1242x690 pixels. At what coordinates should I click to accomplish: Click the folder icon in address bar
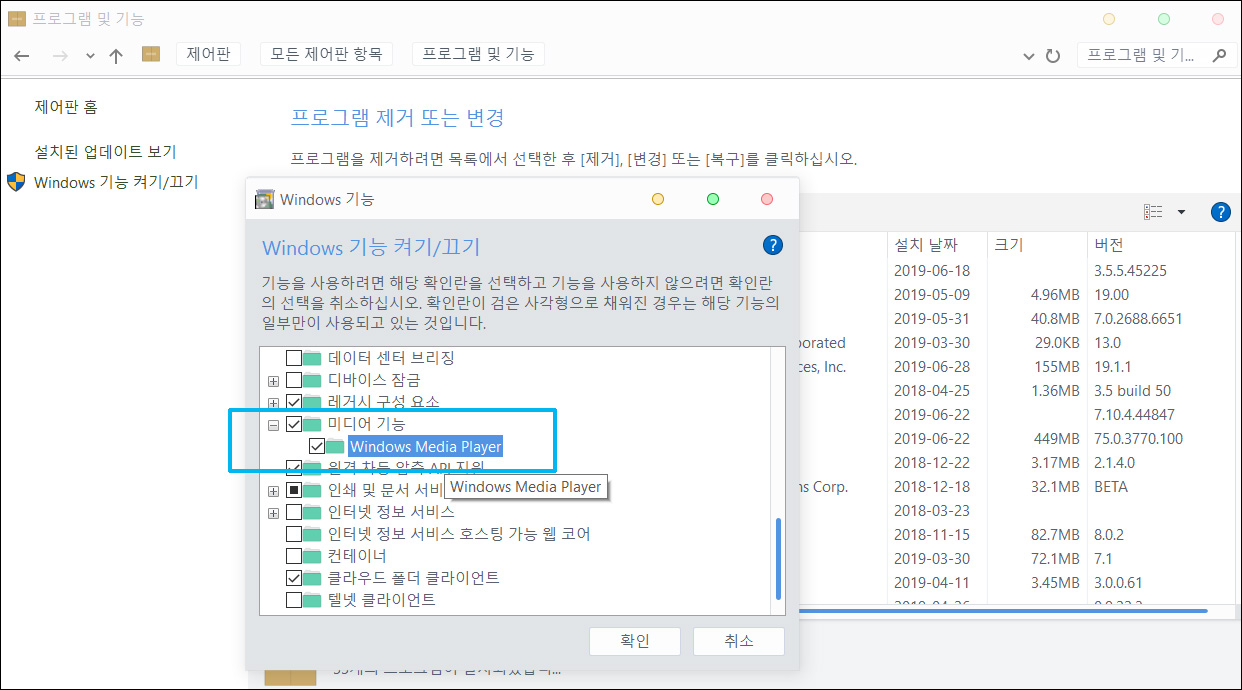pyautogui.click(x=151, y=54)
